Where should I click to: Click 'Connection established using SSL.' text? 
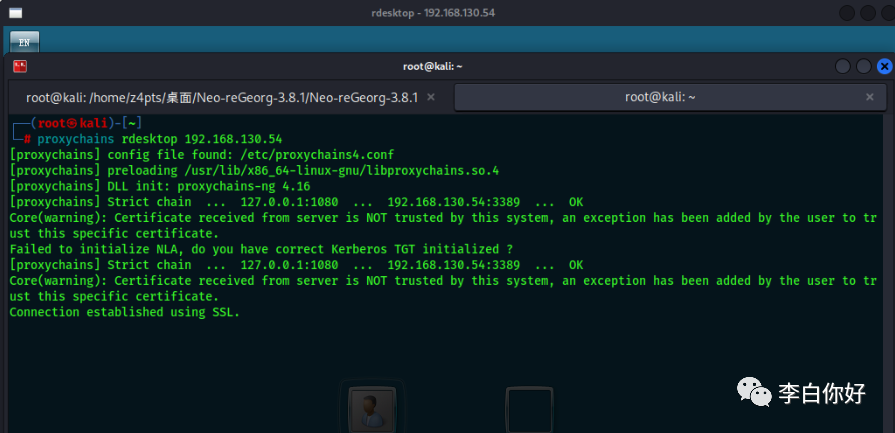click(125, 312)
